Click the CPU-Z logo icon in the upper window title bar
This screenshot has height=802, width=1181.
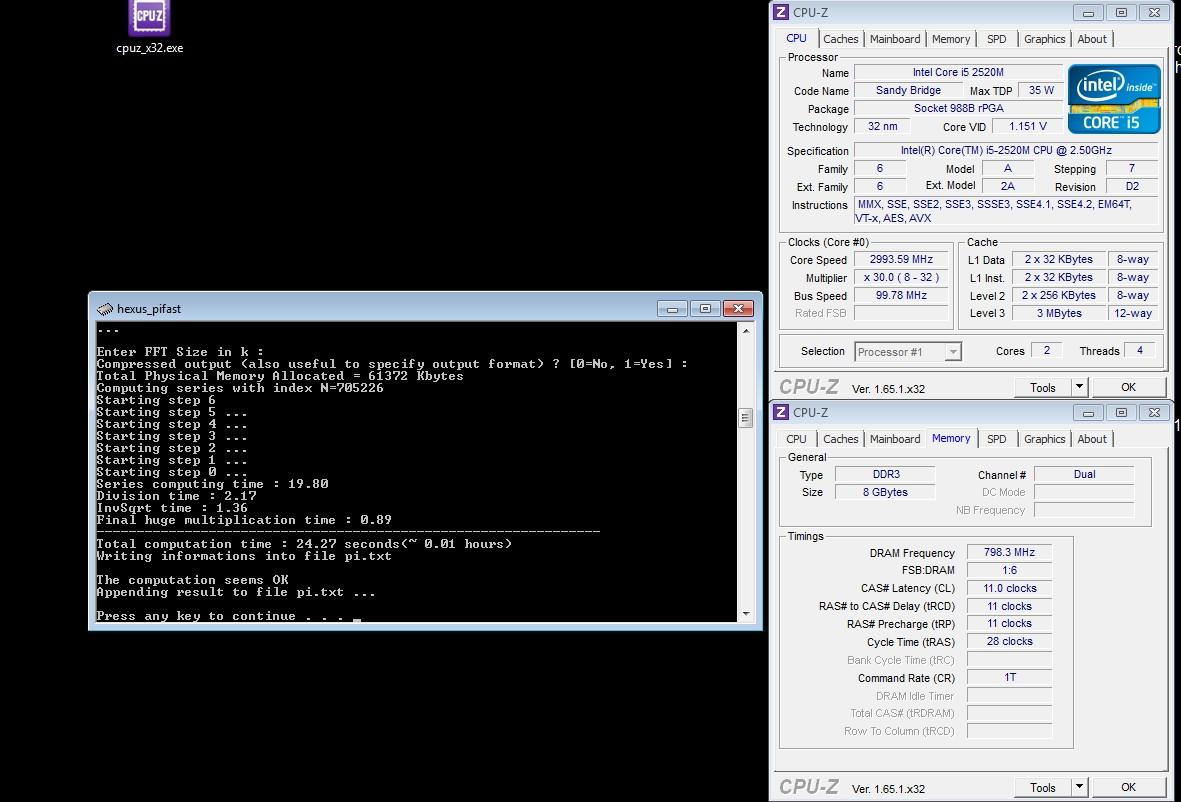click(781, 12)
